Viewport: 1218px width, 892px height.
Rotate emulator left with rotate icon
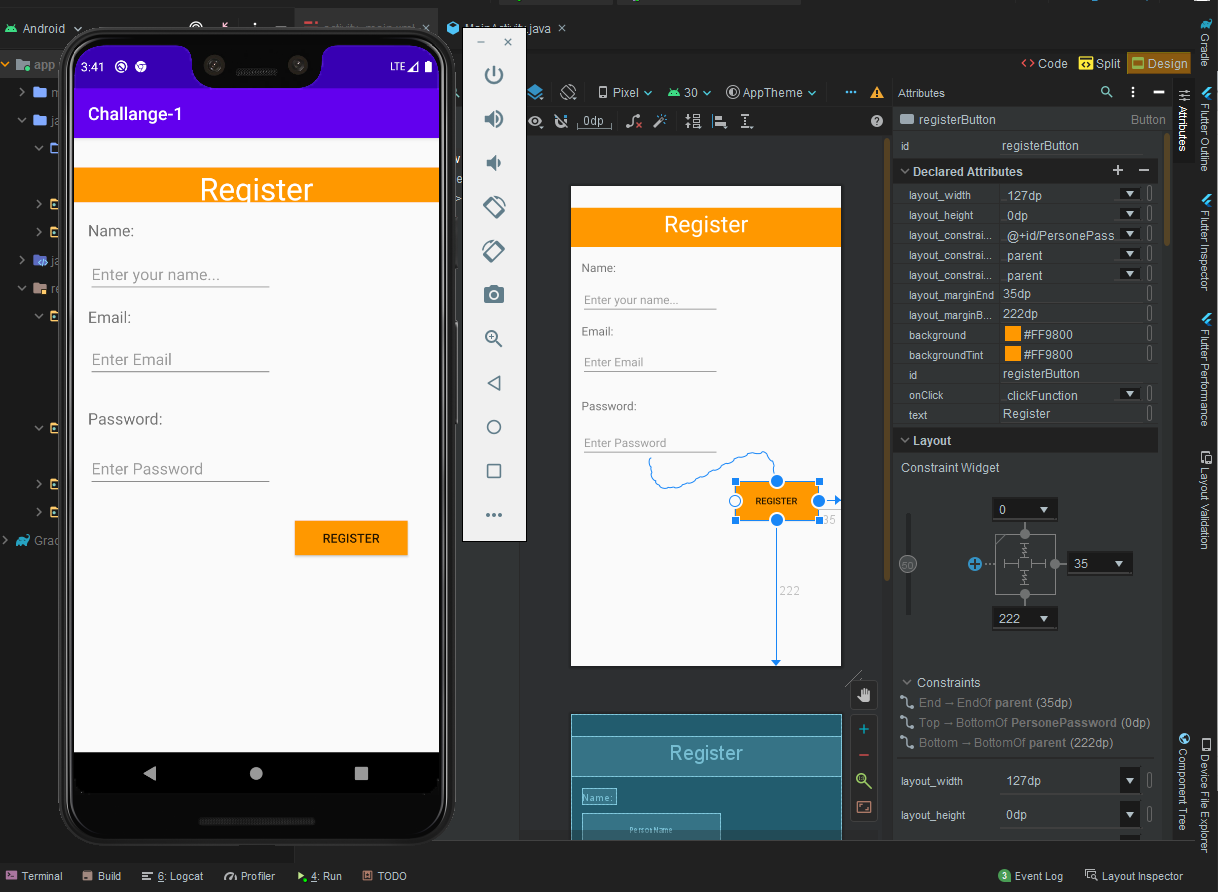494,207
